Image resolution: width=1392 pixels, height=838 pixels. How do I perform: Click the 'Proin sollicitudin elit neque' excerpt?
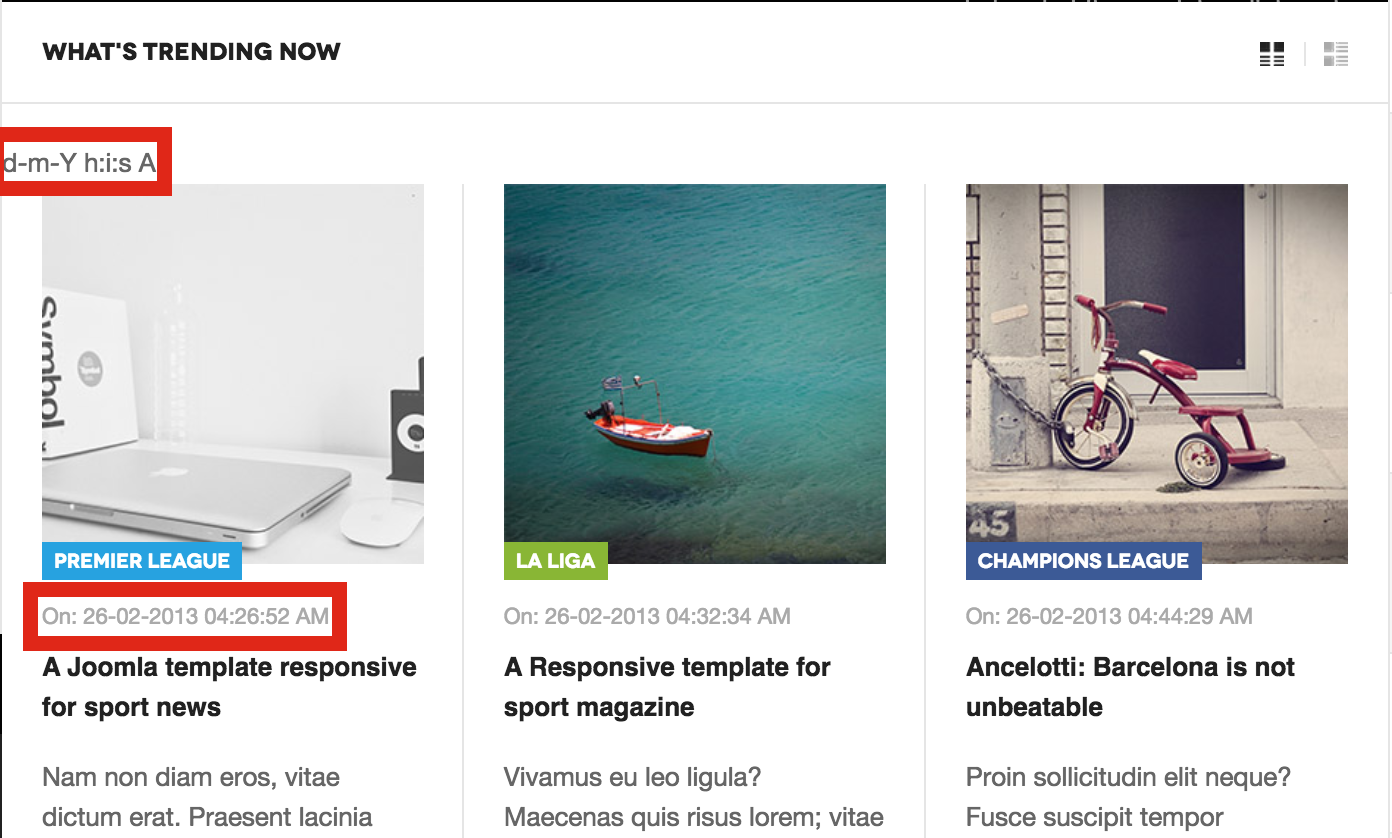click(x=1129, y=797)
